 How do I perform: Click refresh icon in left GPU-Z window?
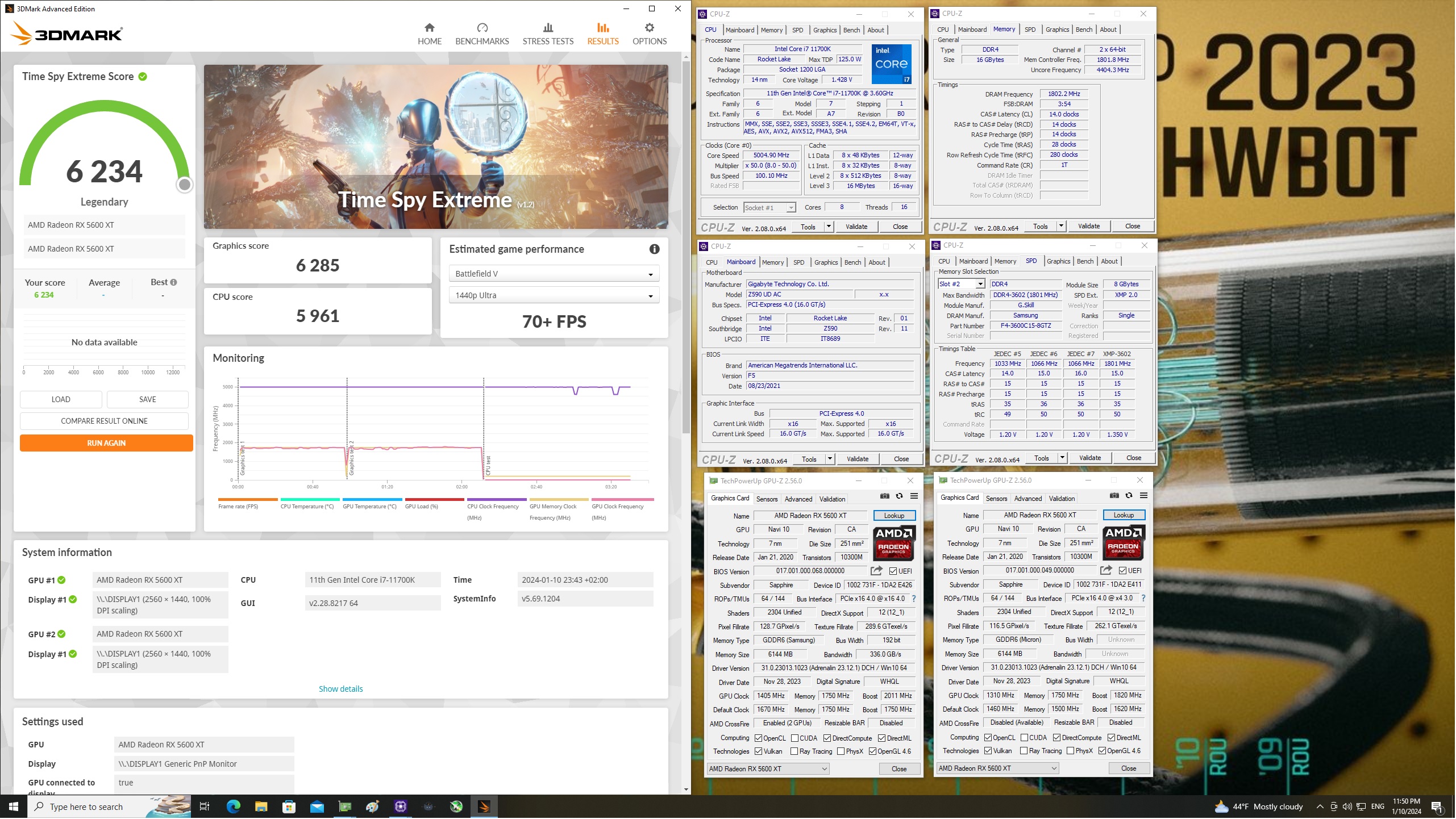pos(900,496)
